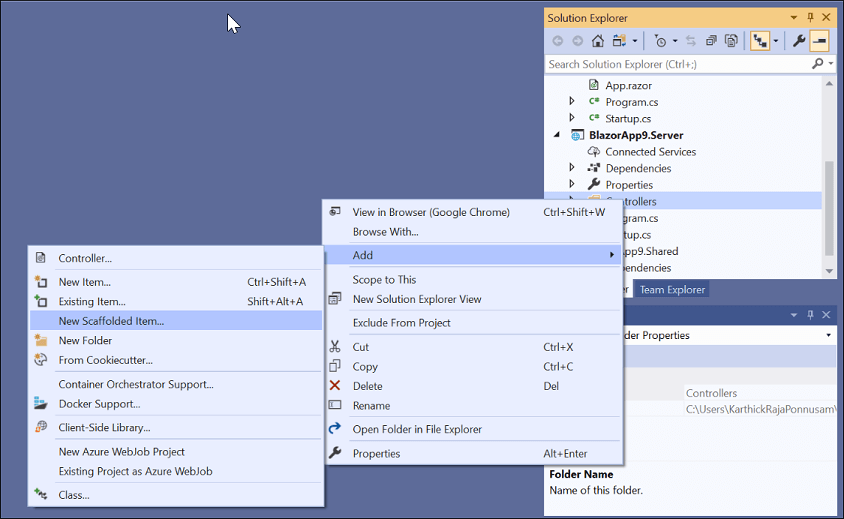Image resolution: width=844 pixels, height=519 pixels.
Task: Choose Open Folder in File Explorer
Action: point(417,429)
